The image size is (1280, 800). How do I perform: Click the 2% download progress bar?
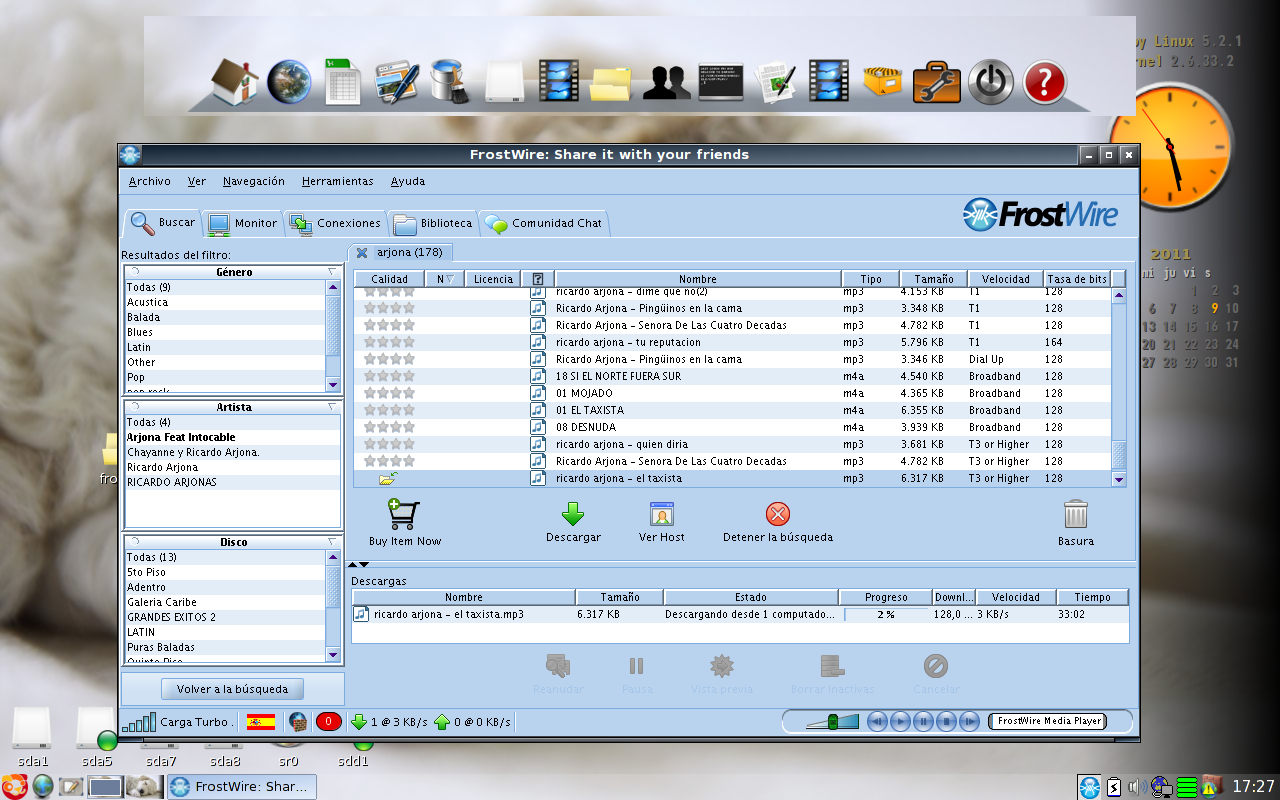pyautogui.click(x=886, y=614)
